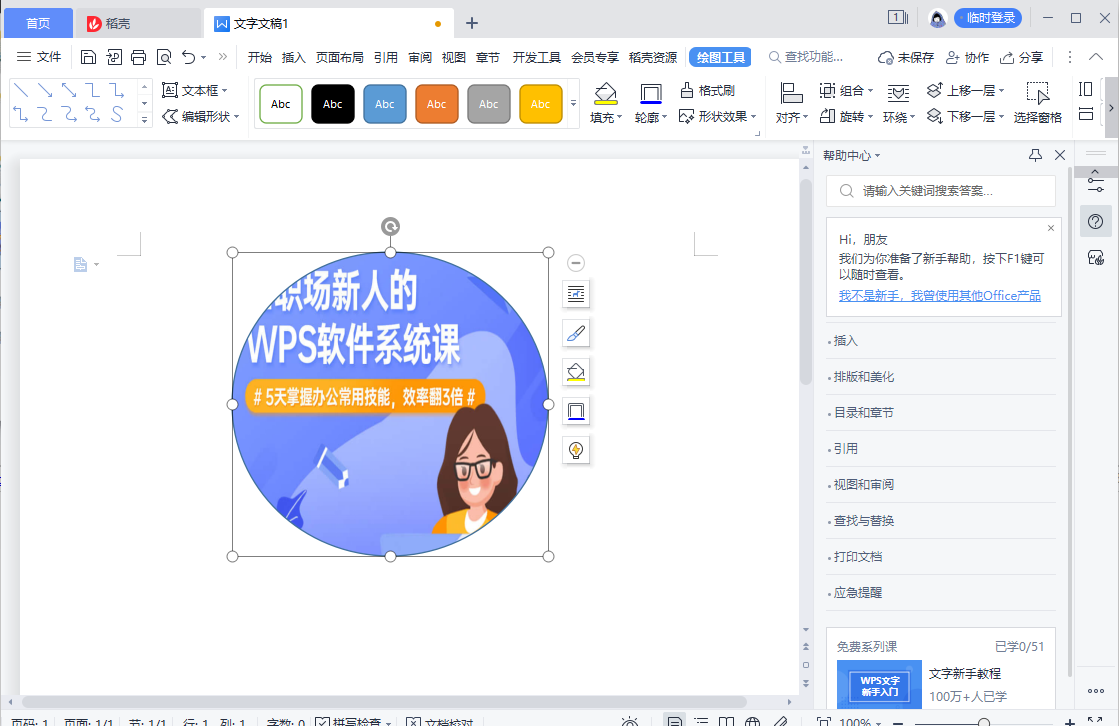Screen dimensions: 1119x726
Task: Open the 文件 menu
Action: pyautogui.click(x=39, y=57)
